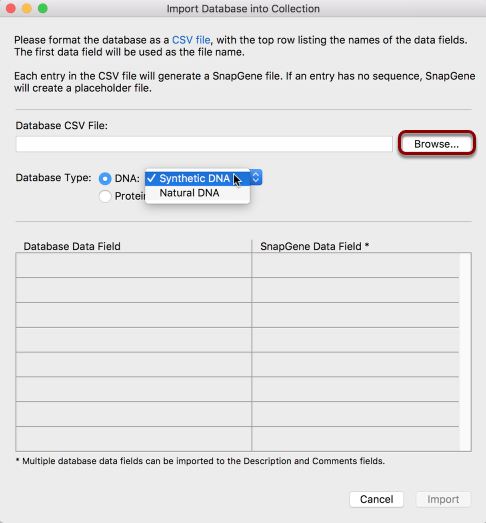
Task: Click the checkmark beside Synthetic DNA
Action: [151, 178]
